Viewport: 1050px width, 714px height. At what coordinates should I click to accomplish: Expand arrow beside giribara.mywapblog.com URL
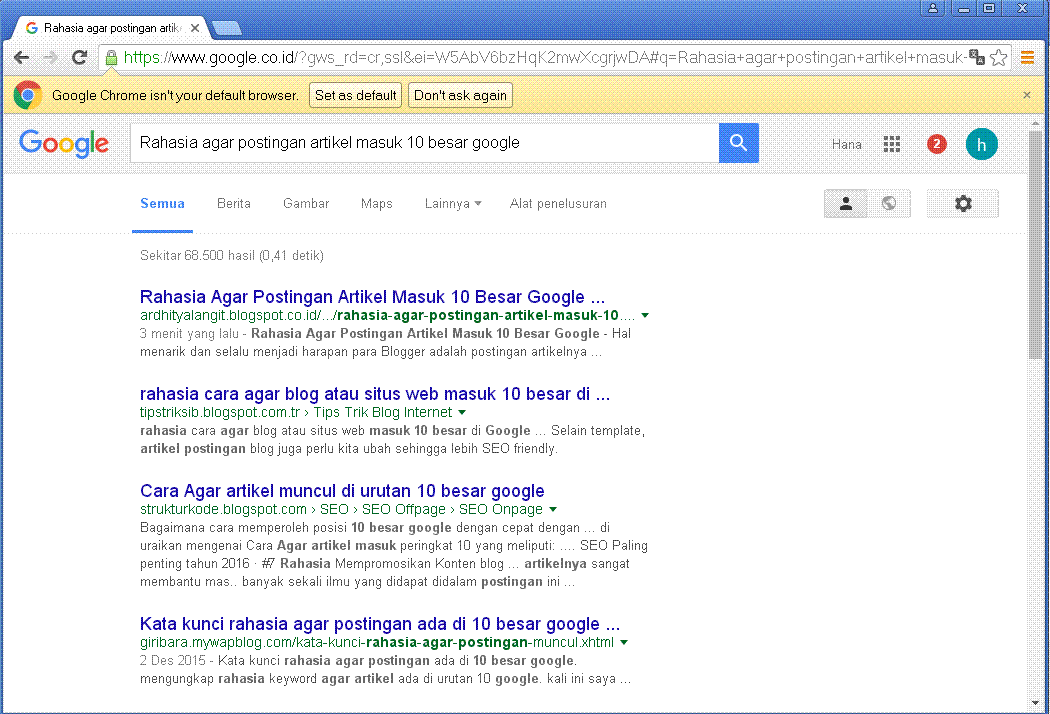click(x=624, y=642)
